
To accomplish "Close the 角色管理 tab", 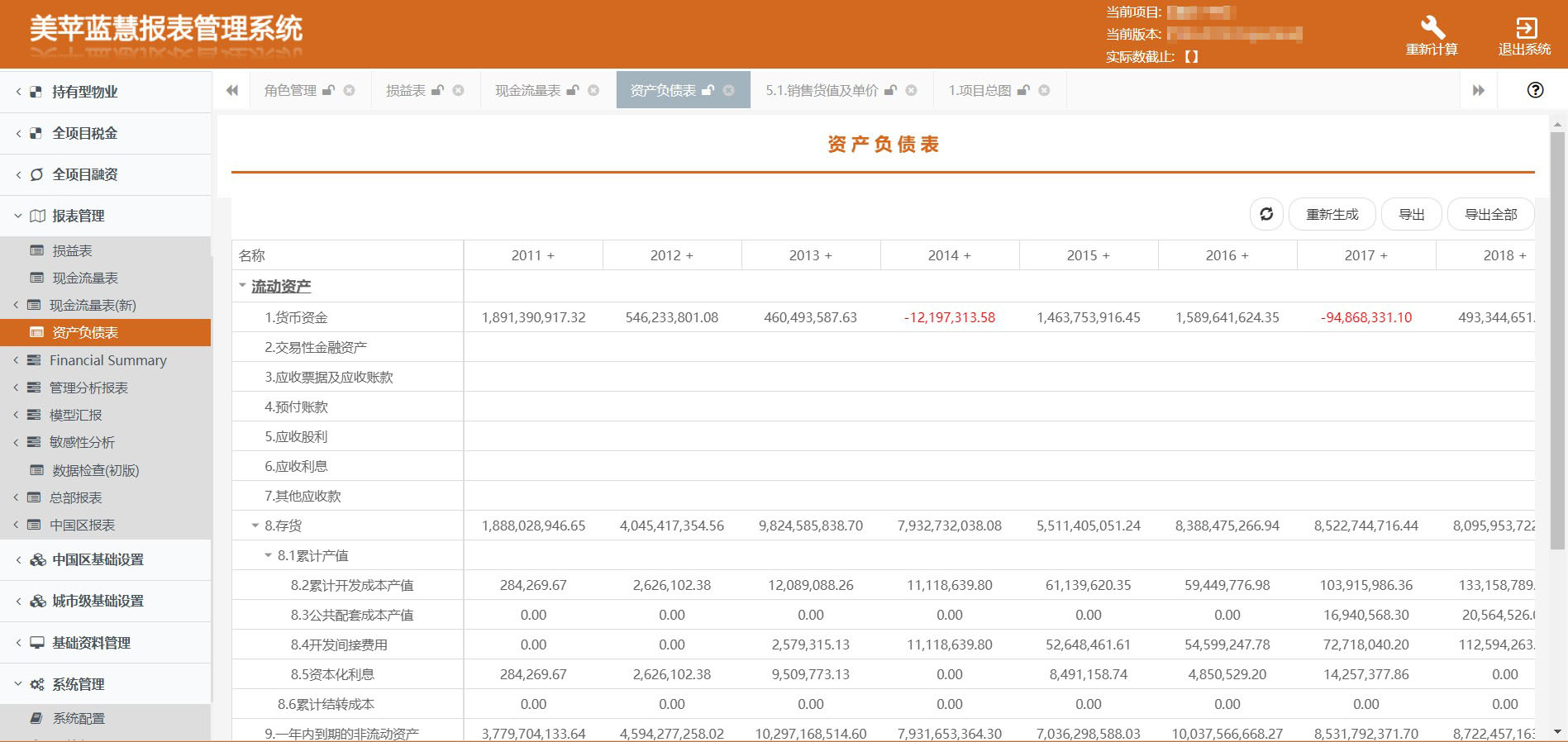I will pos(350,90).
